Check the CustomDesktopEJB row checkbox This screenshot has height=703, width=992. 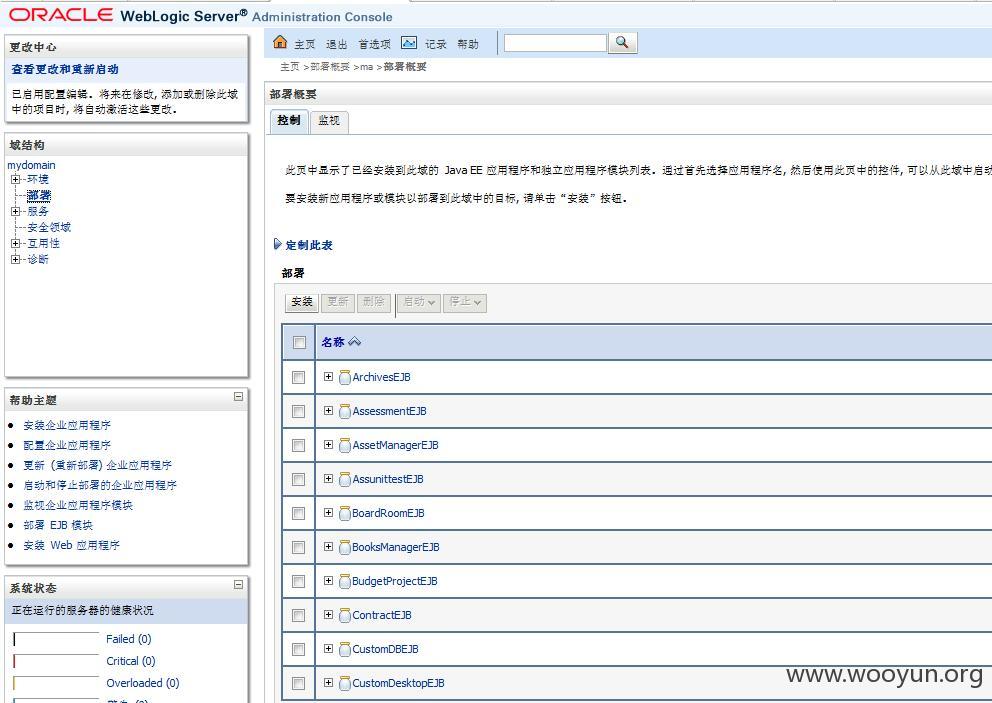[299, 683]
